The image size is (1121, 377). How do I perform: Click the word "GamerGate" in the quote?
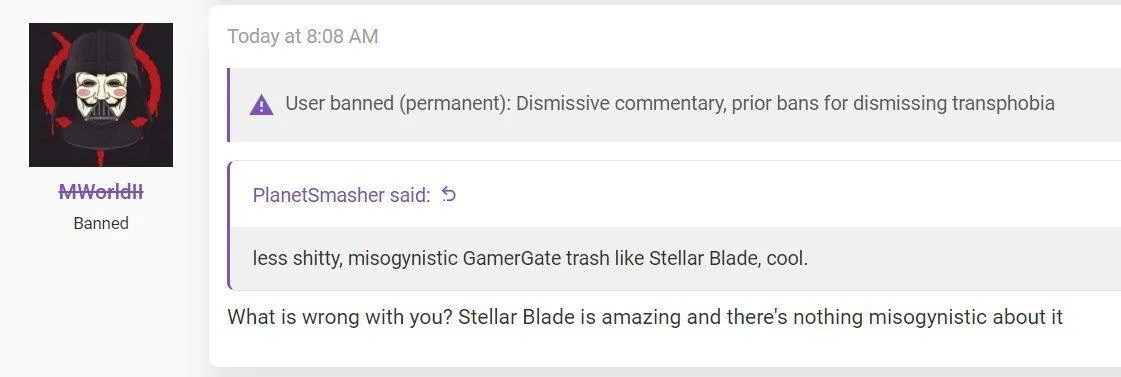[512, 258]
